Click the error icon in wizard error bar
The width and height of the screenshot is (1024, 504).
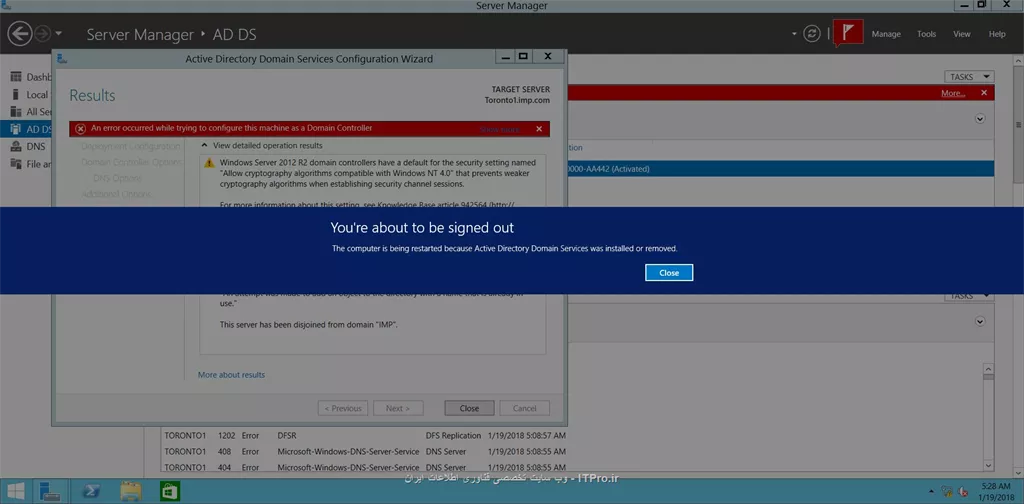(x=80, y=129)
